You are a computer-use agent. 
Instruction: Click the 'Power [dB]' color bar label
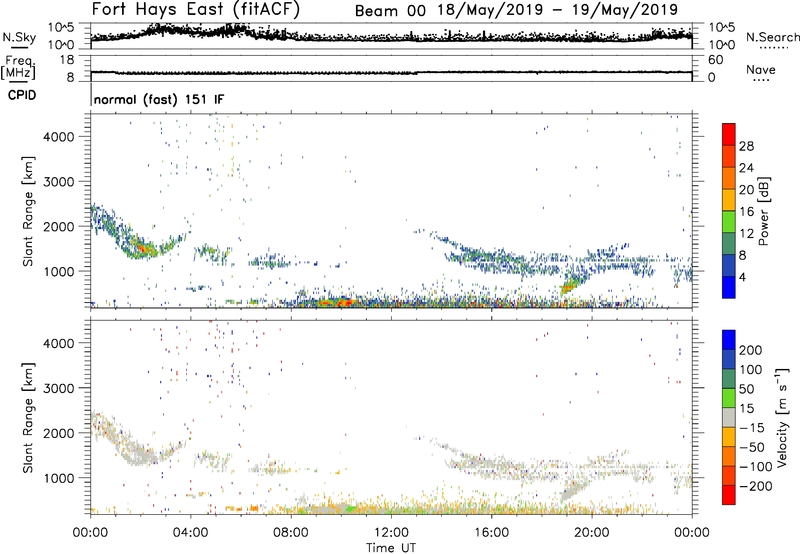764,211
